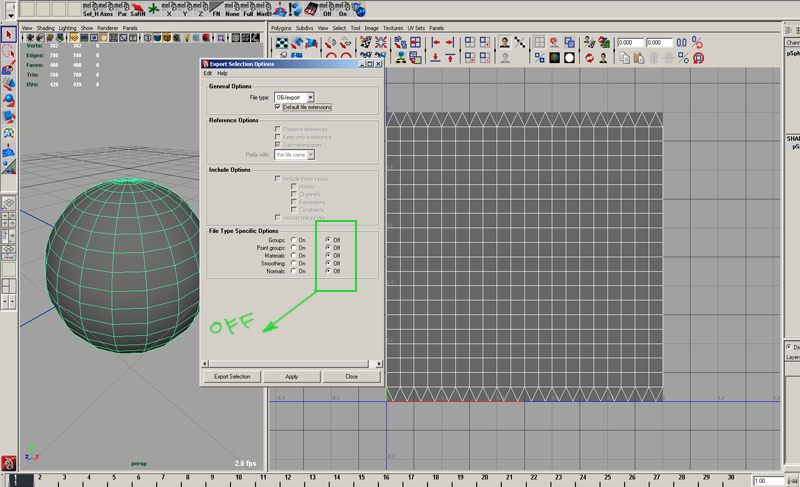Open the Edit menu in Export dialog

(208, 73)
